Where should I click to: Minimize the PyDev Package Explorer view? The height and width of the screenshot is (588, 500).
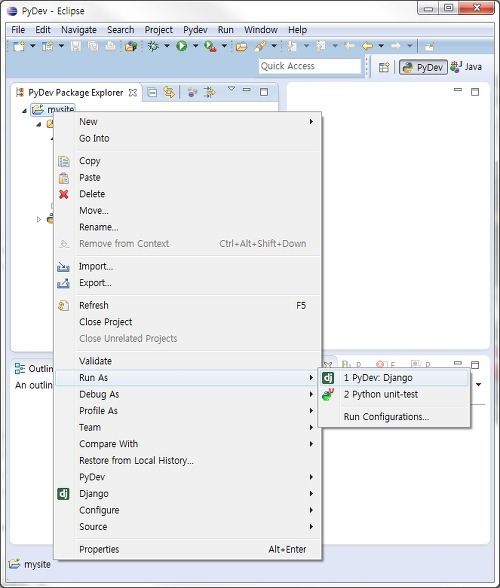click(x=247, y=90)
